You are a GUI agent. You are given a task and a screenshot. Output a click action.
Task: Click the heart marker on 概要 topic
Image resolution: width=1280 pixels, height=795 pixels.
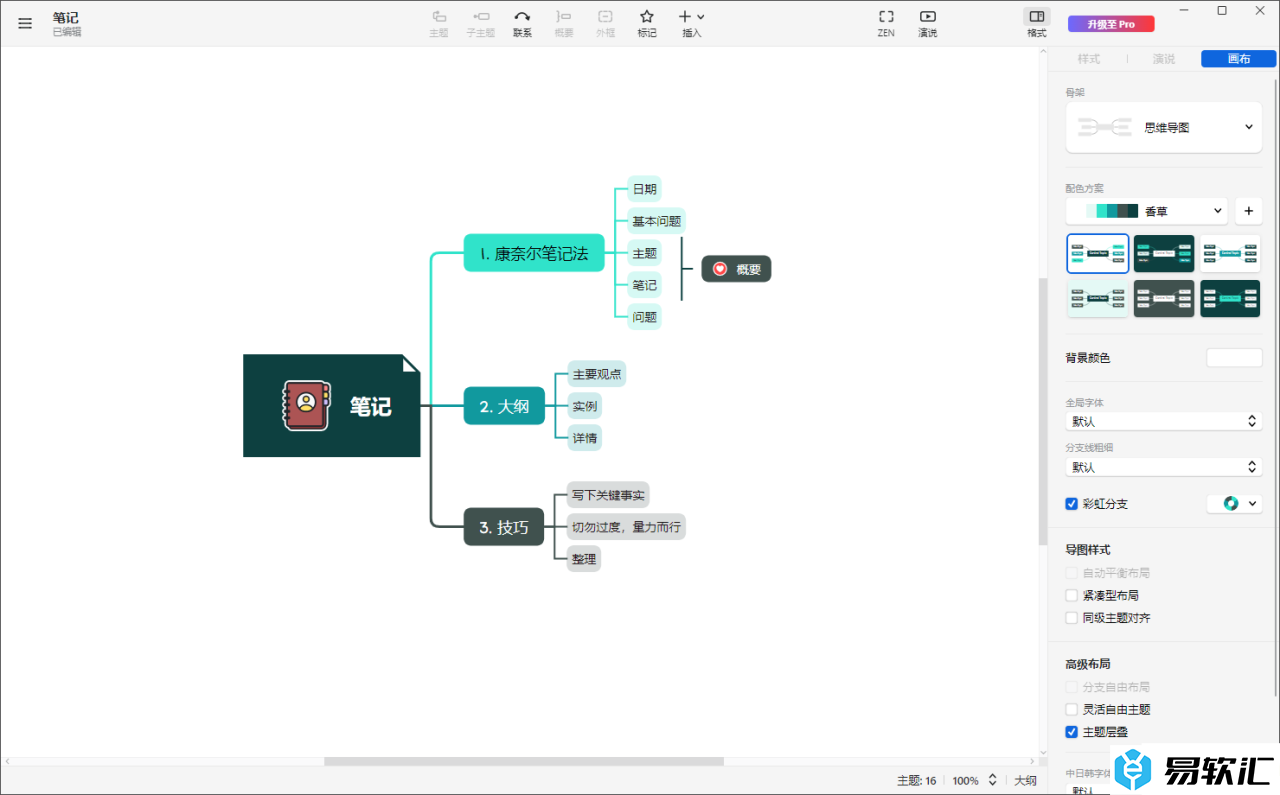(x=720, y=269)
